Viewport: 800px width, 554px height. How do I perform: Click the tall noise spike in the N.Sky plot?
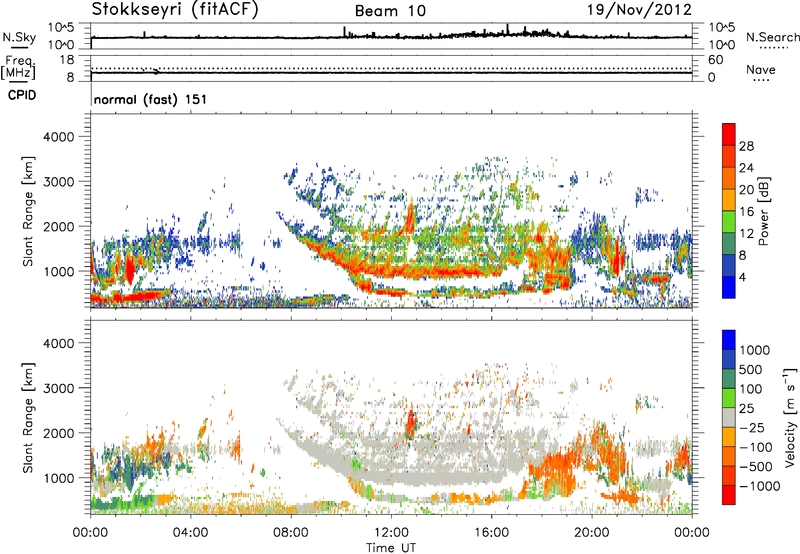[507, 29]
